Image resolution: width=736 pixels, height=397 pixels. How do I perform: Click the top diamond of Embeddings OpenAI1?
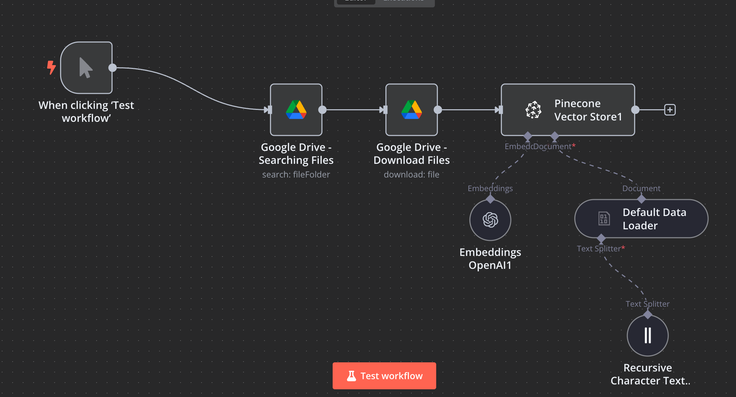point(490,199)
